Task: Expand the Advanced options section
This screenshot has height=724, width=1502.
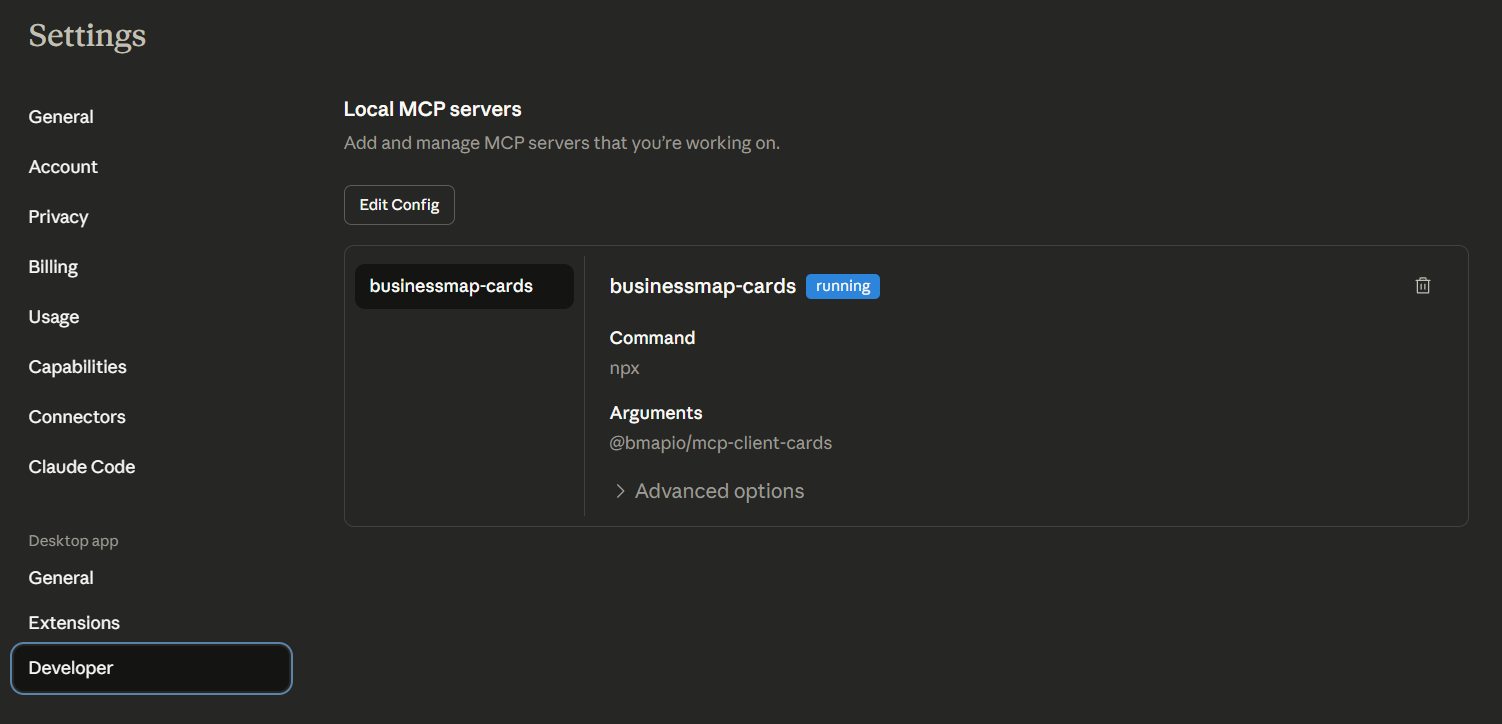Action: click(708, 491)
